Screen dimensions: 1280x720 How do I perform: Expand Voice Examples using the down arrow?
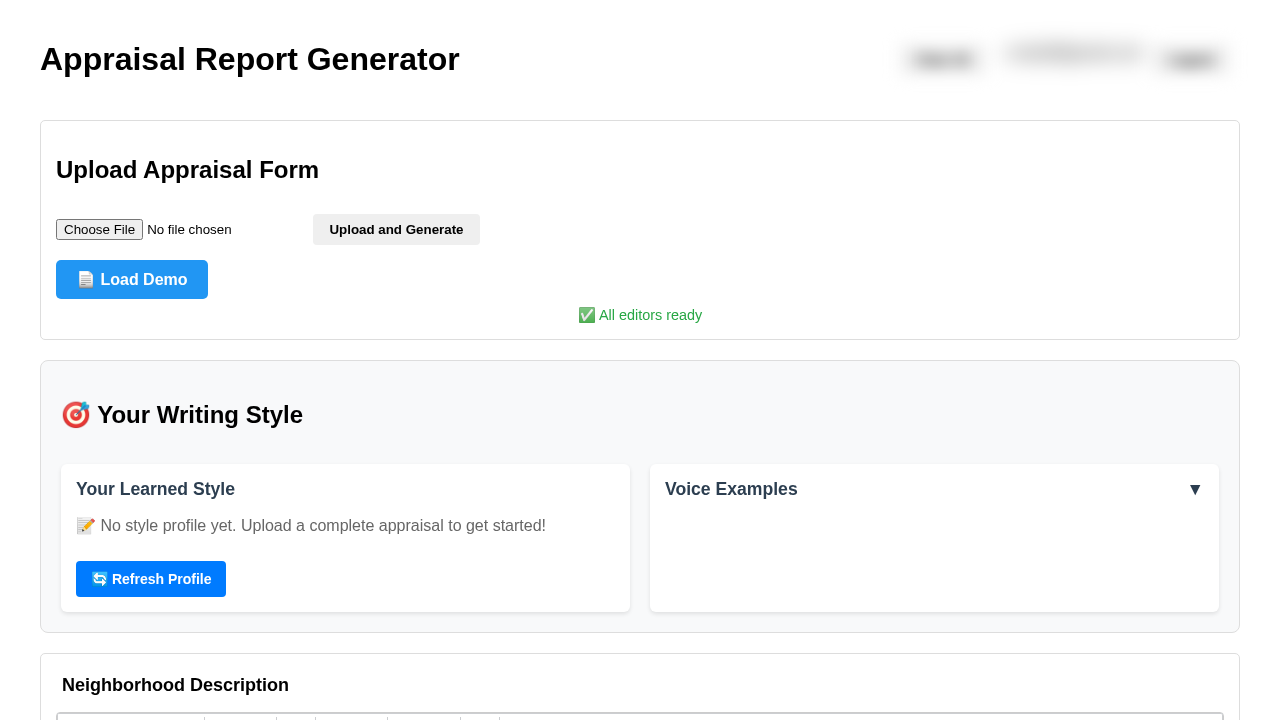coord(1195,489)
